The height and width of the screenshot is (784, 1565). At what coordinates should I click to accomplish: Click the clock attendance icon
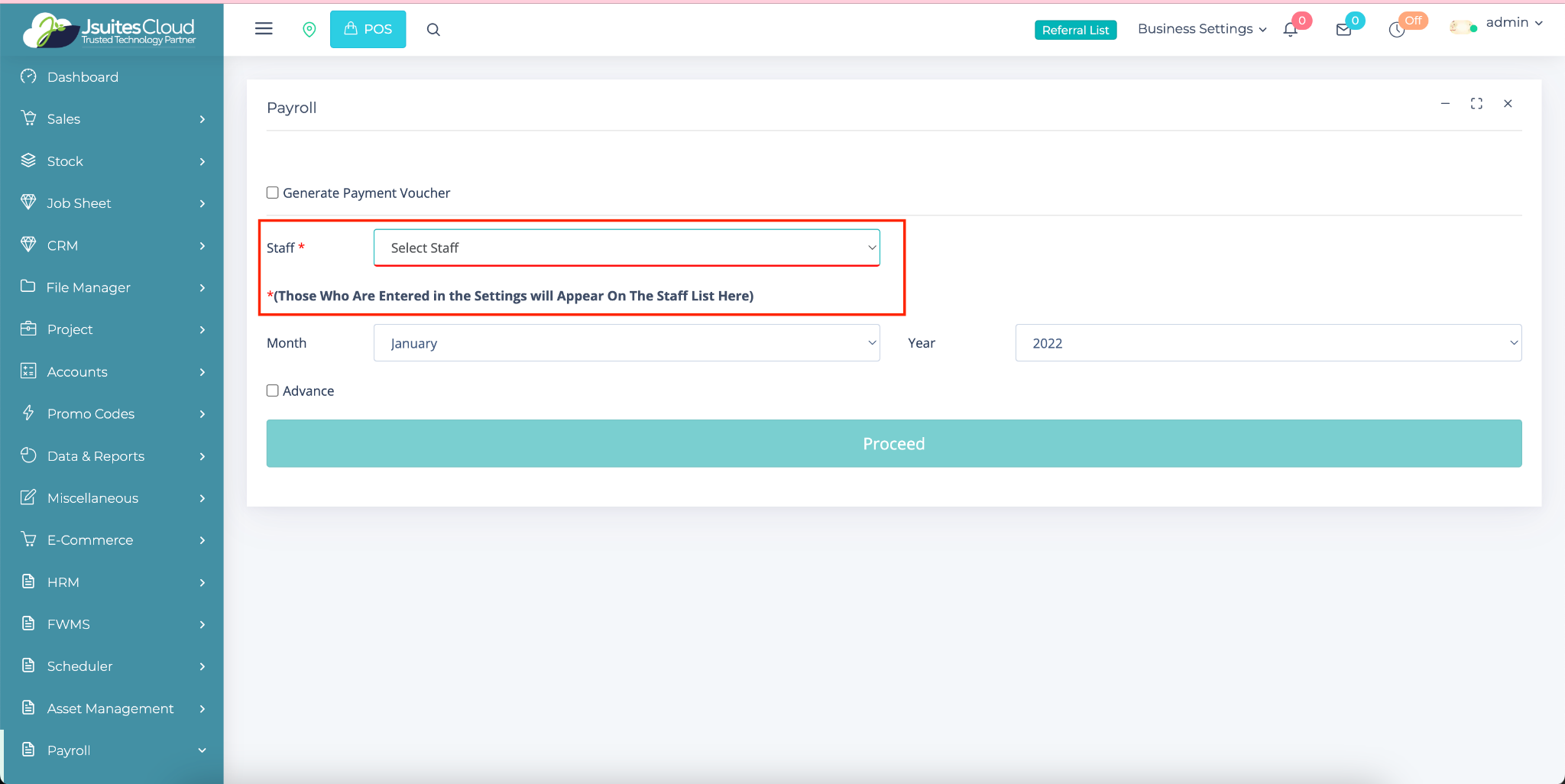1397,30
